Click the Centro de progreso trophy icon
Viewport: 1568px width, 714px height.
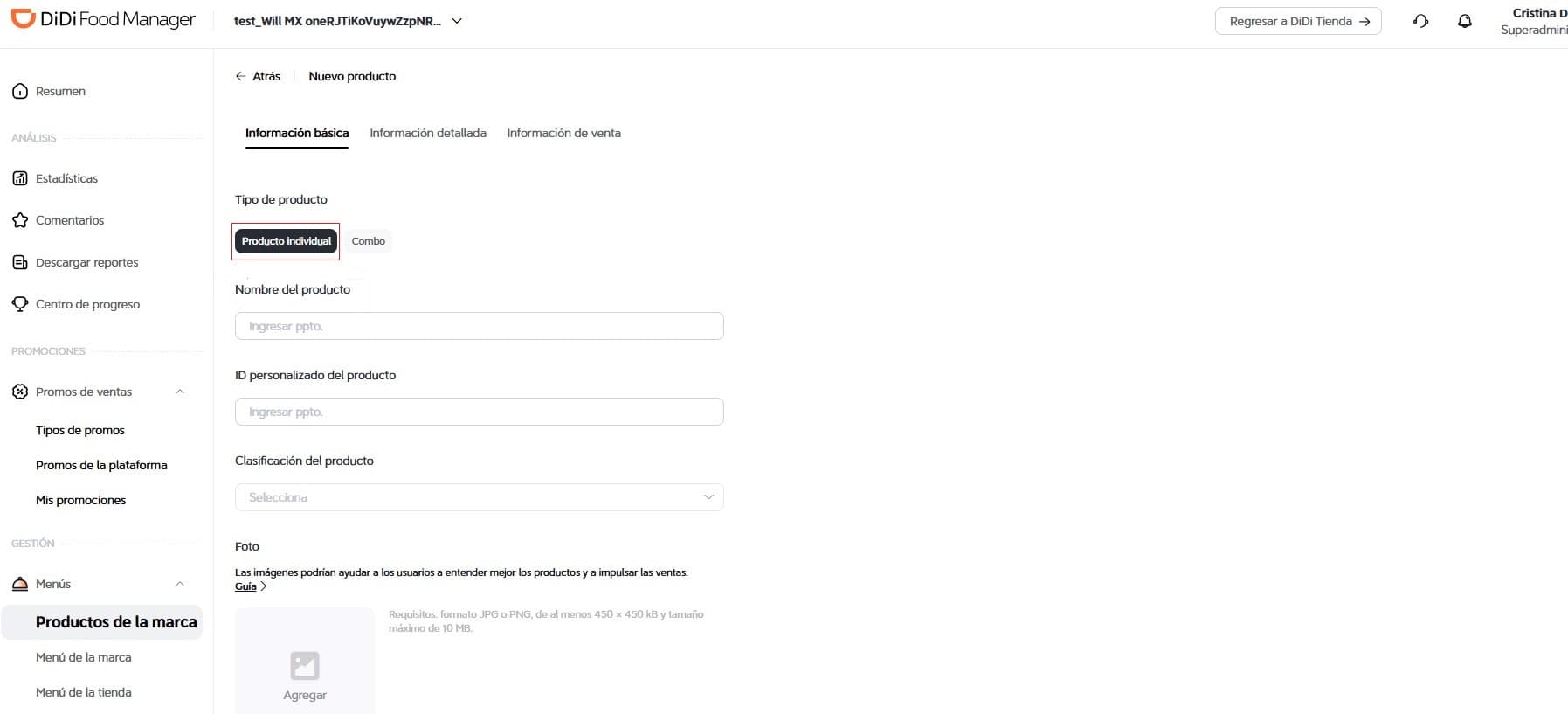(20, 304)
